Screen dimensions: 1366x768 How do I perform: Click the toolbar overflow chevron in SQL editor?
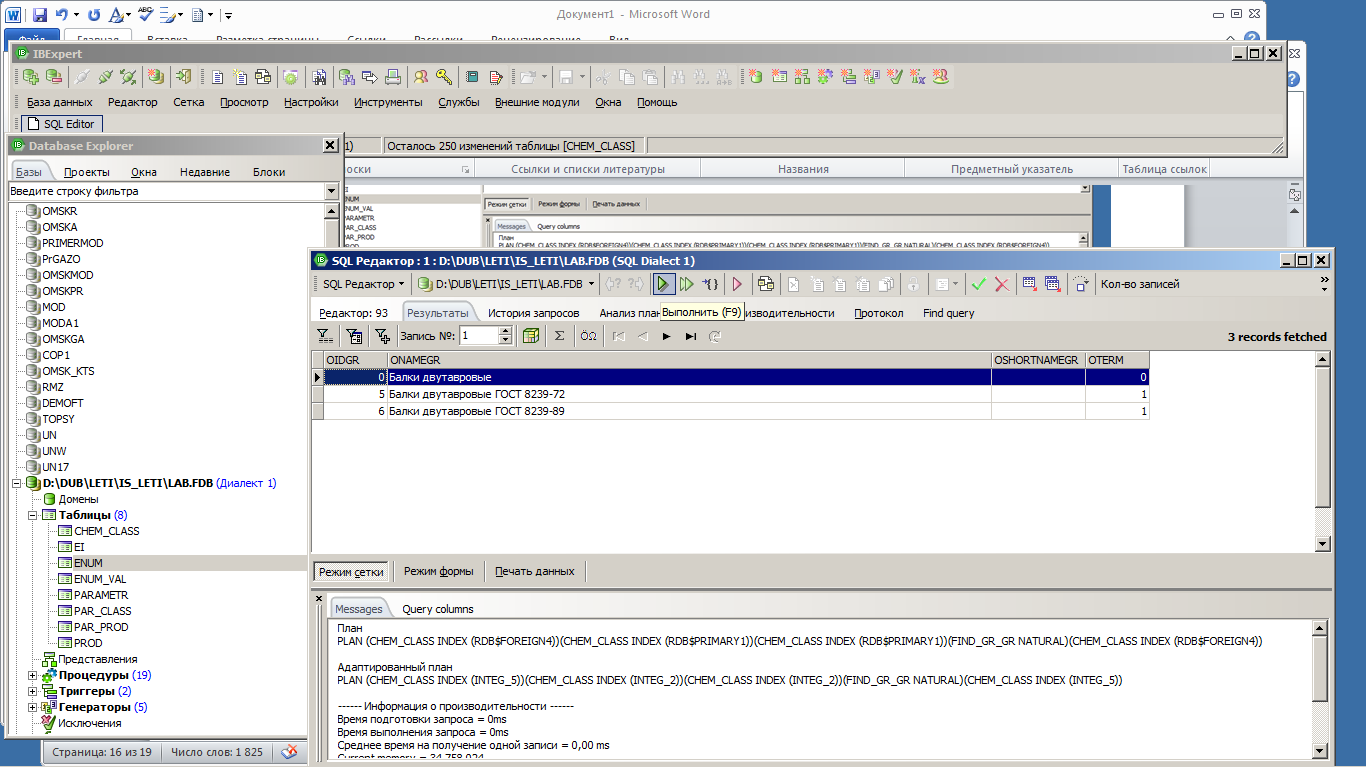tap(1325, 284)
